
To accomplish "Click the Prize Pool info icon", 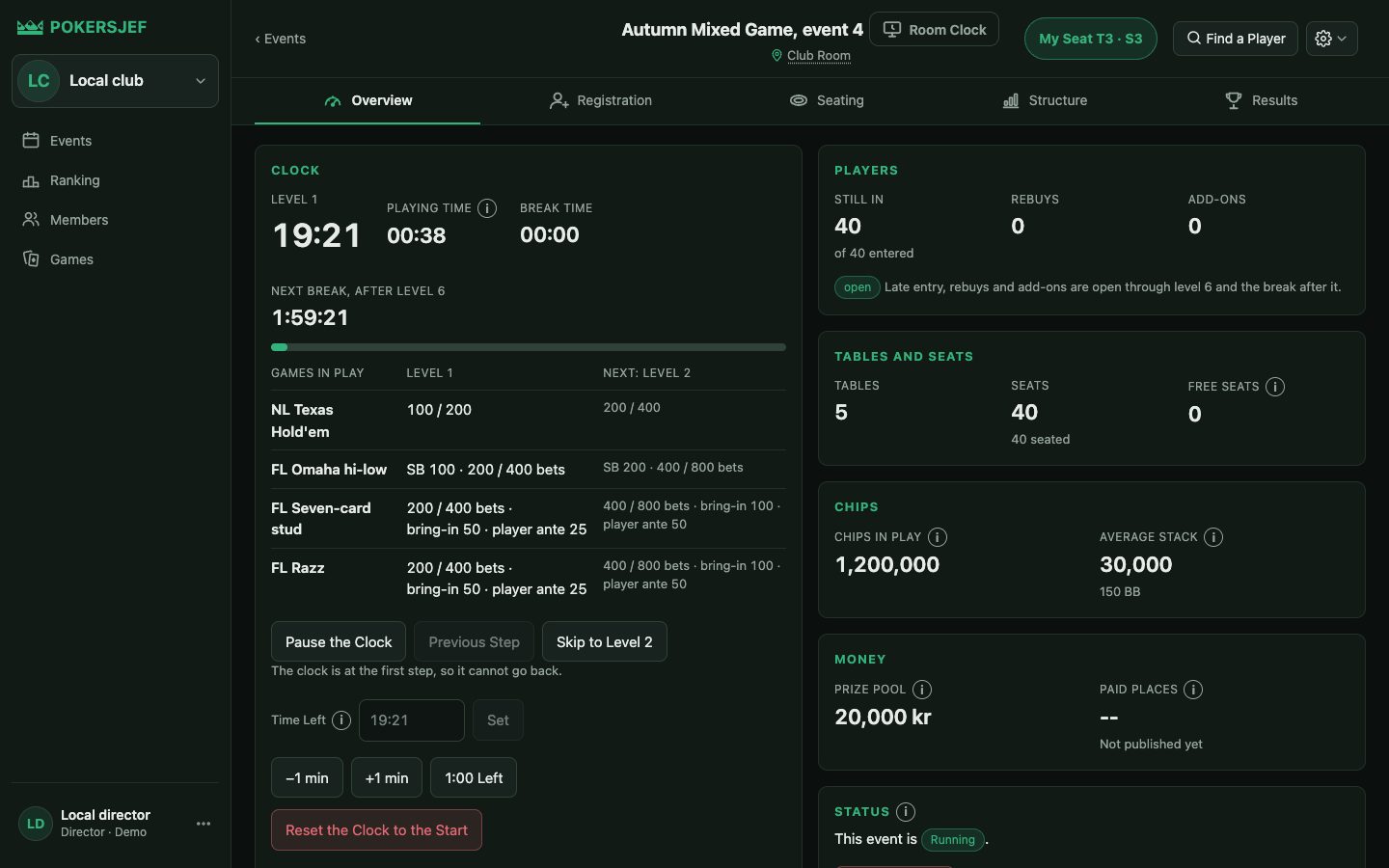I will pyautogui.click(x=922, y=690).
